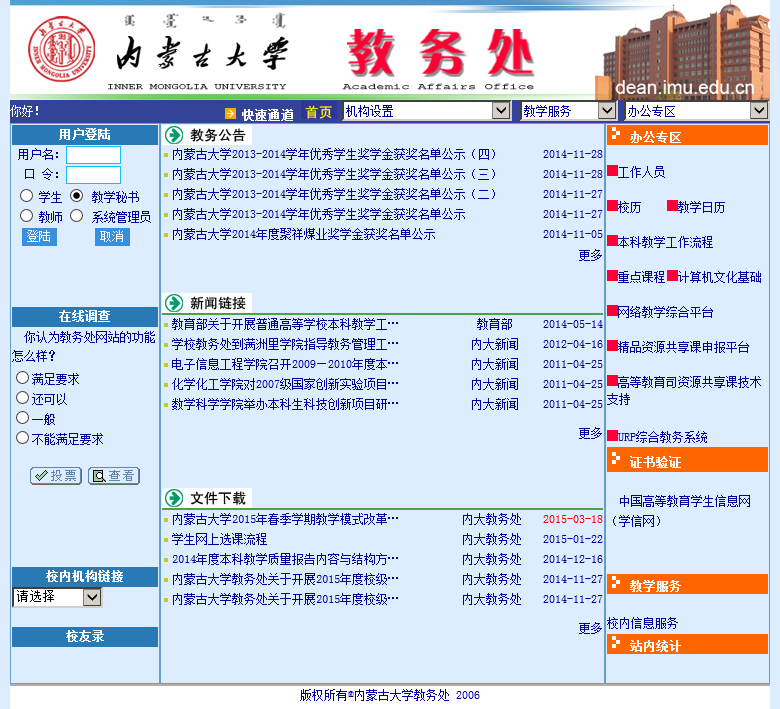The image size is (780, 709).
Task: Click the red square icon before 本科教学工作流程
Action: pos(612,240)
